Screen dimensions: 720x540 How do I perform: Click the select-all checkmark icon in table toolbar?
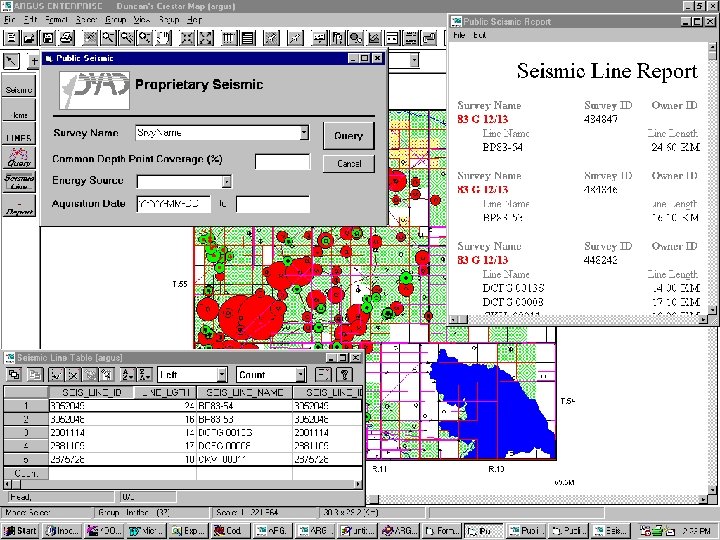(x=56, y=375)
